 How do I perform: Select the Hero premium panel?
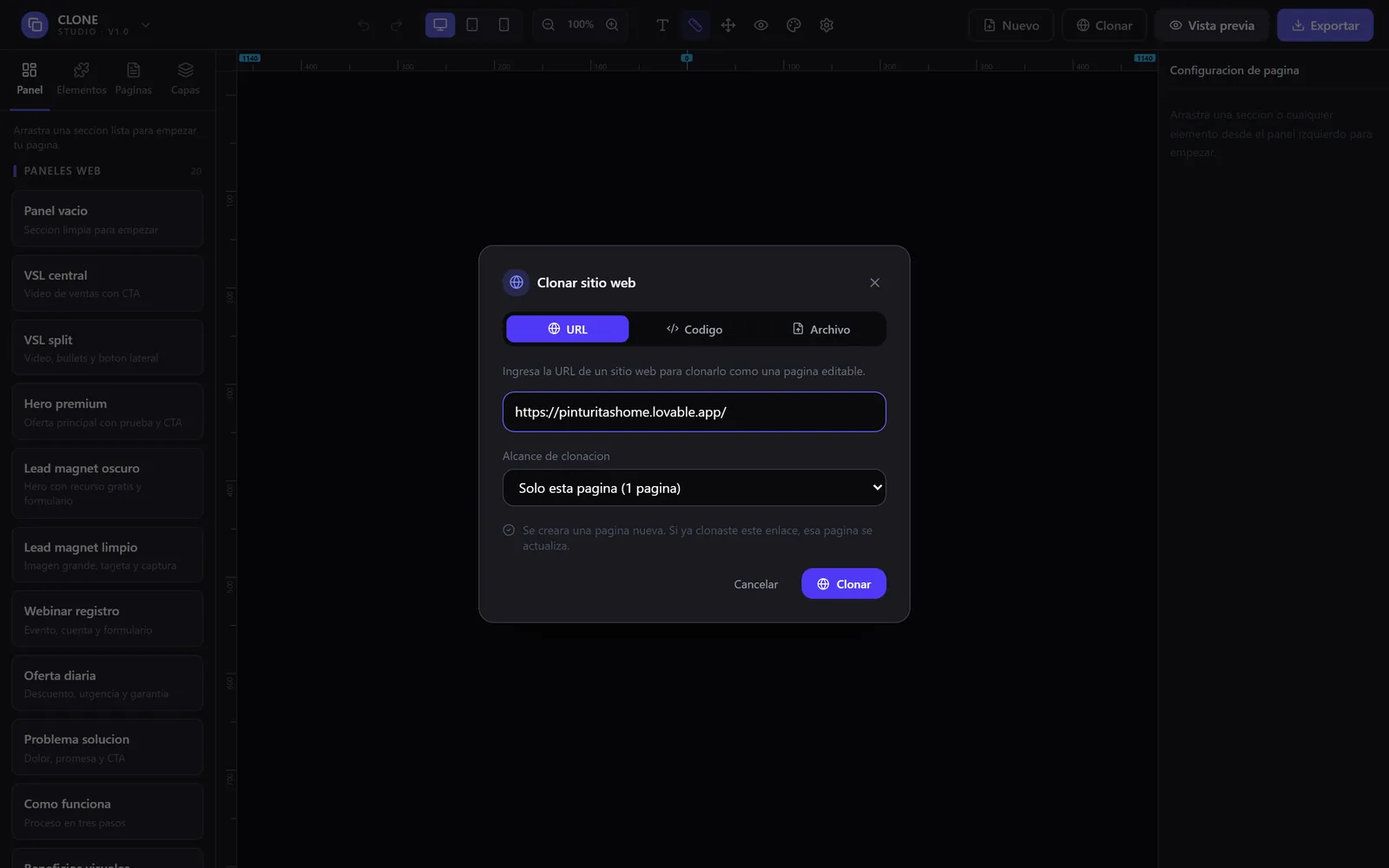click(x=108, y=411)
